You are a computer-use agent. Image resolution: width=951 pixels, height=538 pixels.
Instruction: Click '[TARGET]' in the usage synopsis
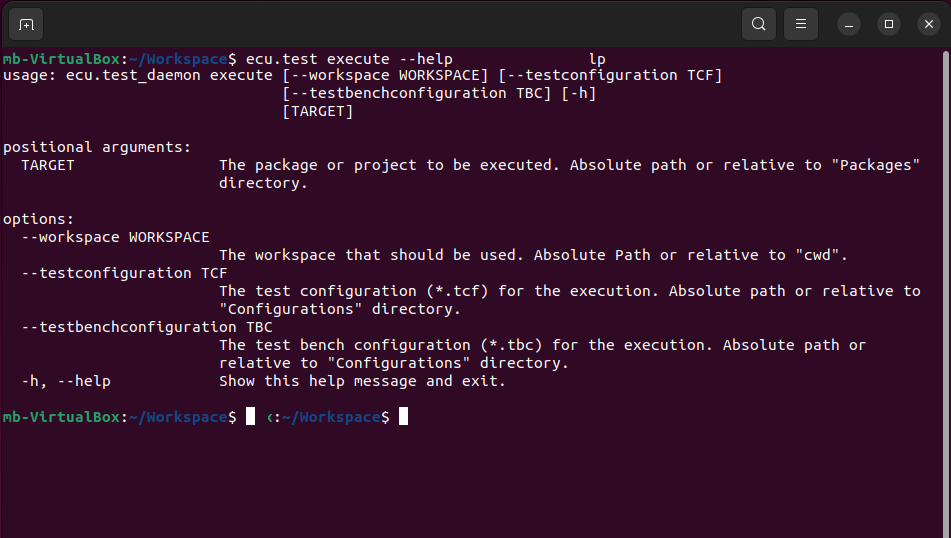[317, 112]
